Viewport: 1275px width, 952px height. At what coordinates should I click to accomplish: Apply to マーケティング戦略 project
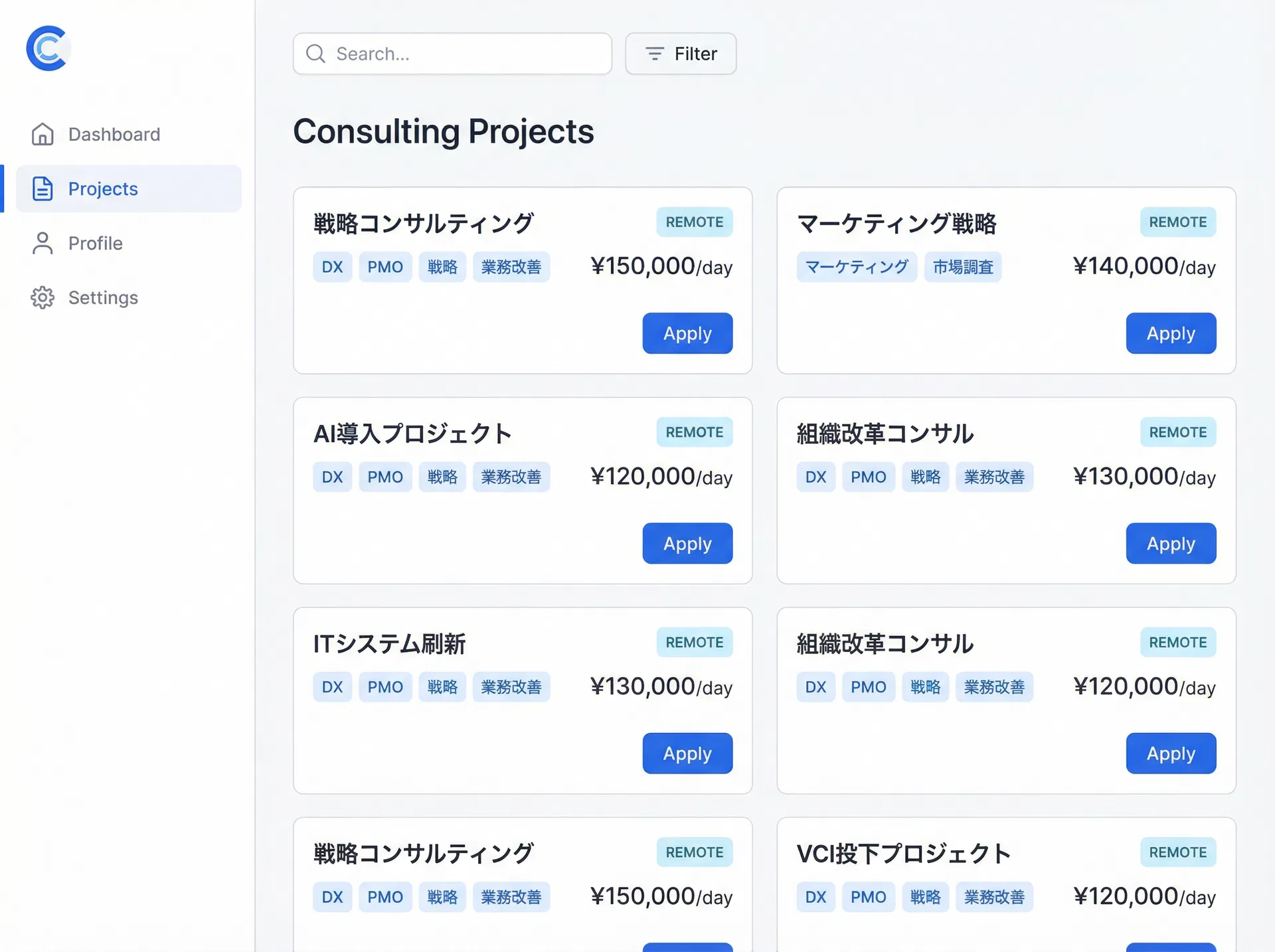[x=1170, y=333]
